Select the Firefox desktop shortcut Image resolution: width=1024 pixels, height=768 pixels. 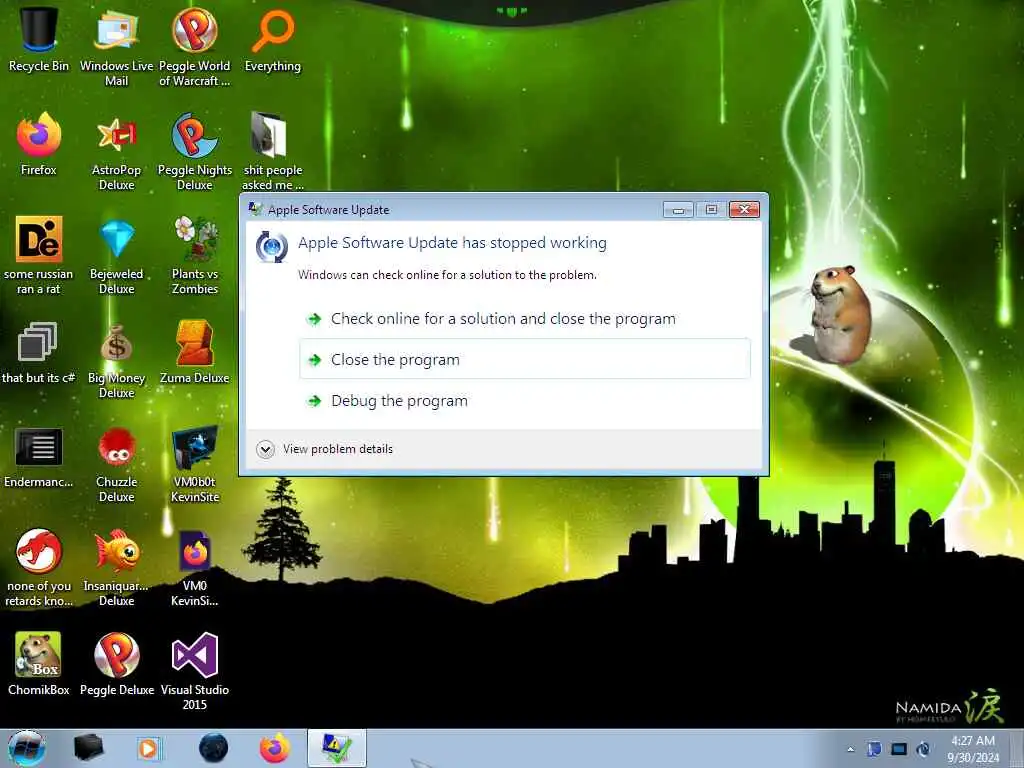click(x=39, y=144)
